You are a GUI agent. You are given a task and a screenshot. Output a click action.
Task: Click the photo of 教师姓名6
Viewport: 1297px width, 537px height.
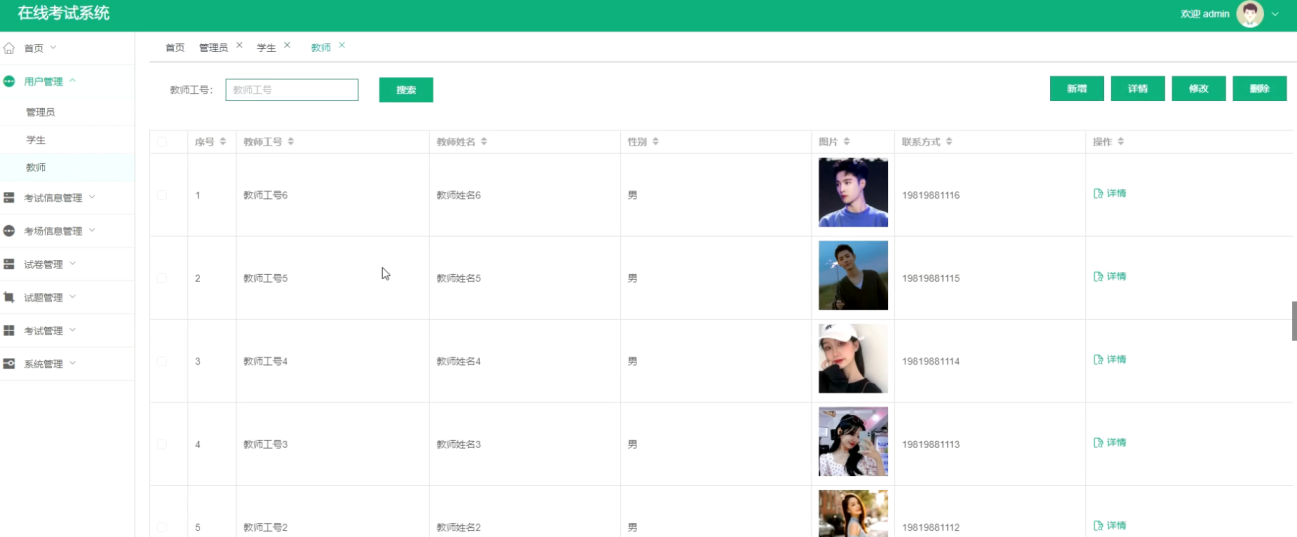coord(853,193)
